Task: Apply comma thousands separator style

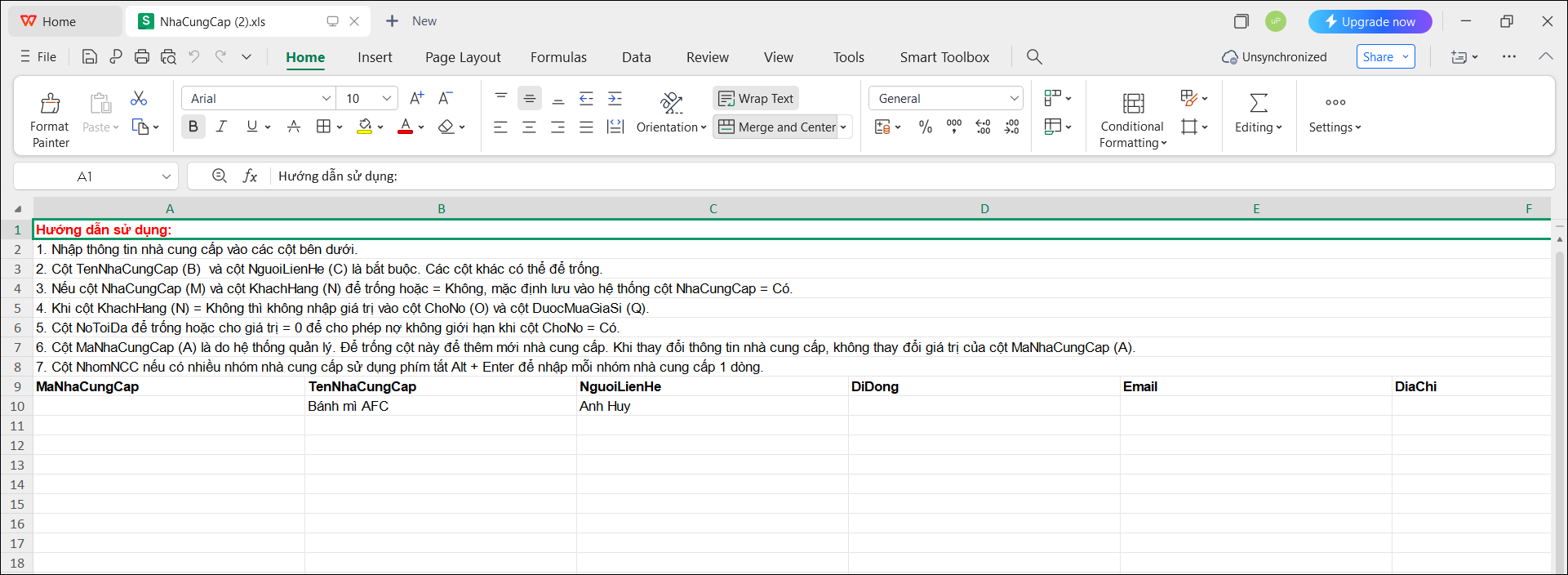Action: (x=954, y=127)
